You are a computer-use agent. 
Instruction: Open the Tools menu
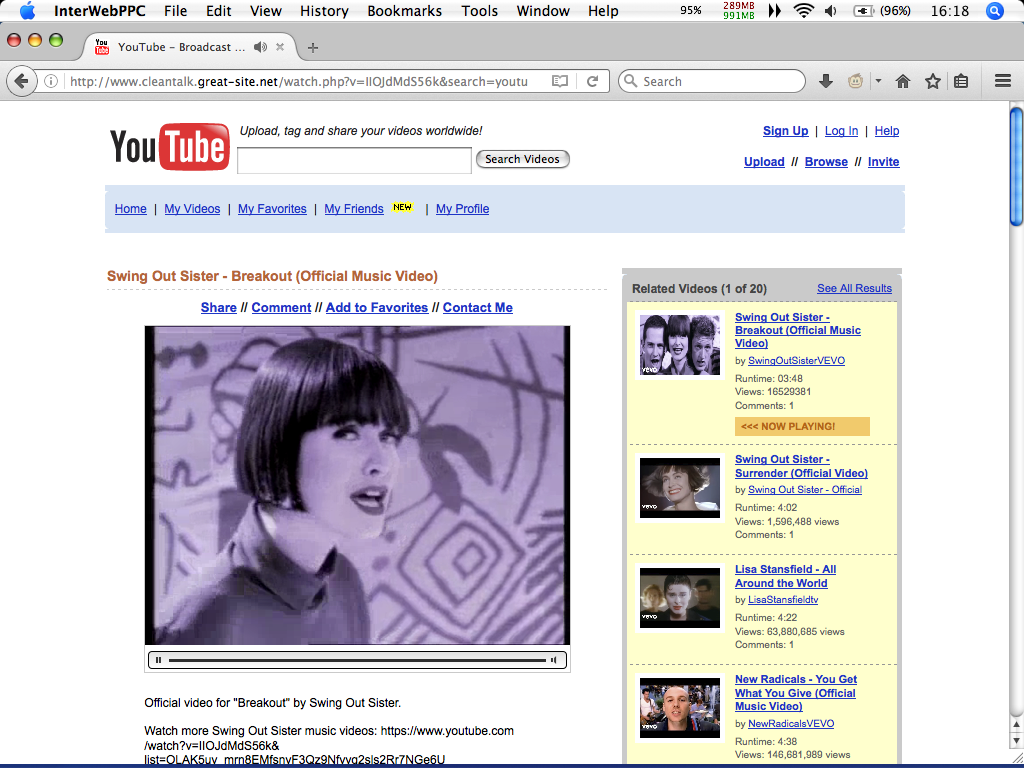coord(479,10)
